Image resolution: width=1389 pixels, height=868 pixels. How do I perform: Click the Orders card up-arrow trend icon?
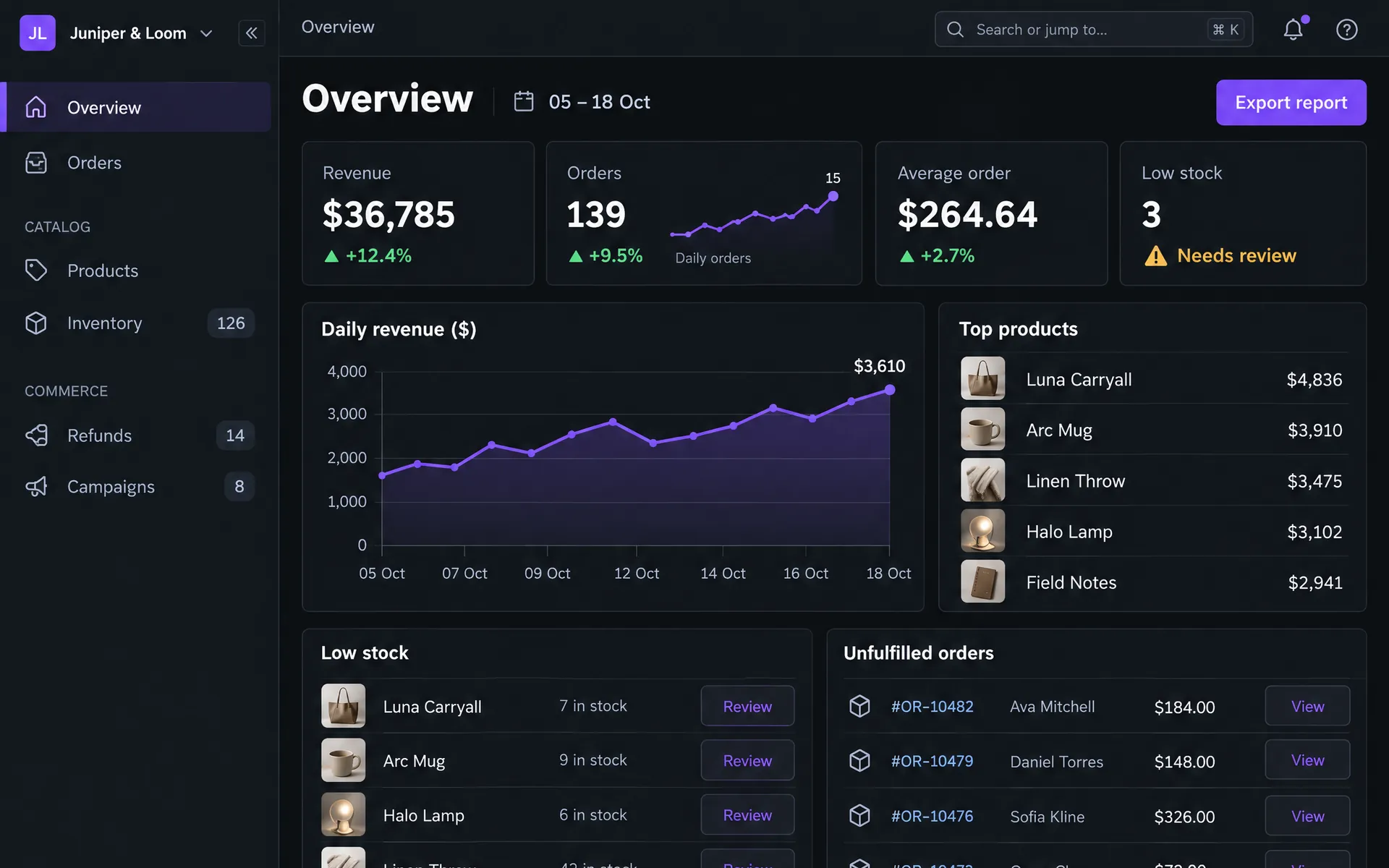576,256
